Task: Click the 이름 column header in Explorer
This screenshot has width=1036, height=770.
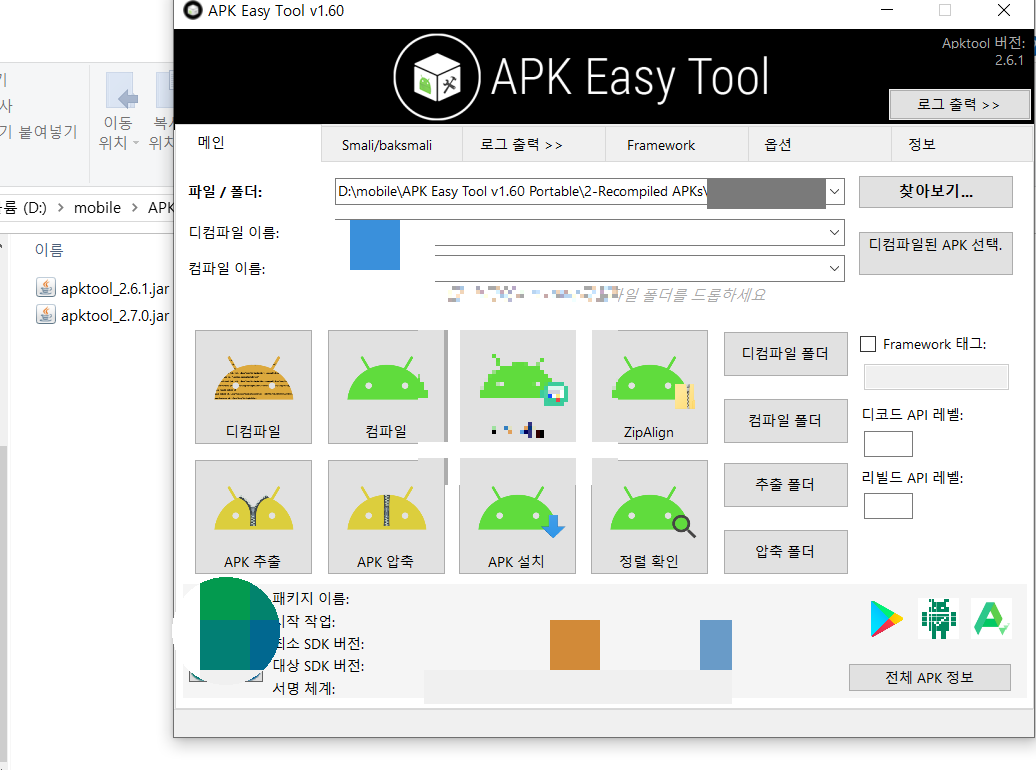Action: pos(49,250)
